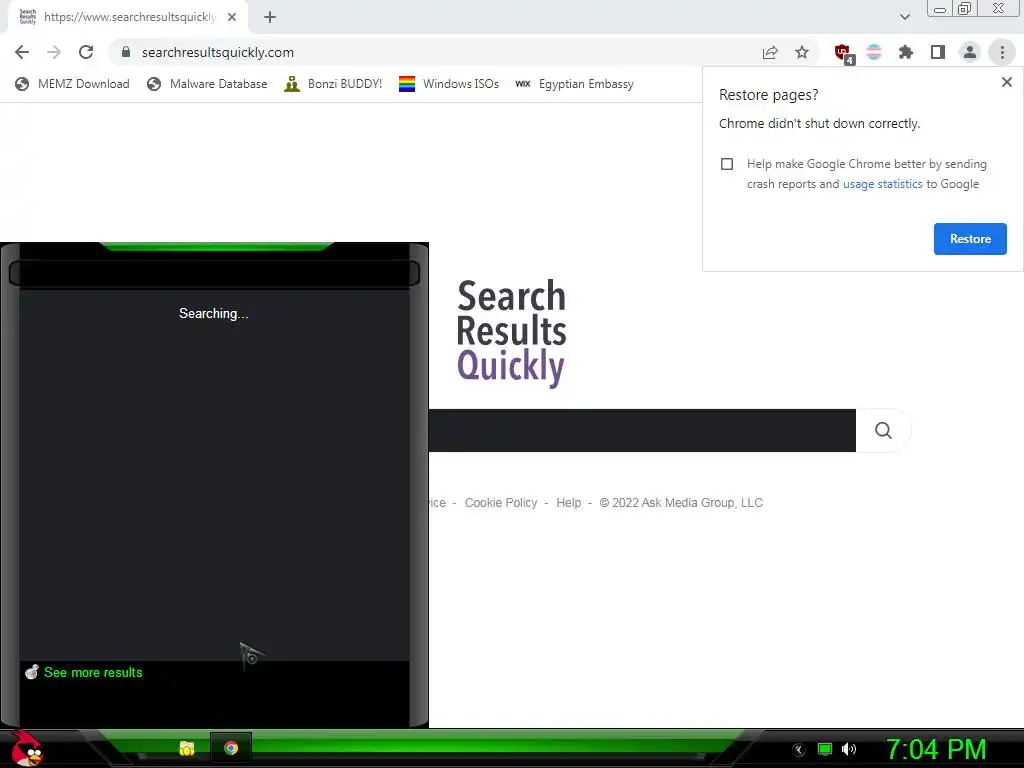
Task: Submit search with magnifier button
Action: click(883, 430)
